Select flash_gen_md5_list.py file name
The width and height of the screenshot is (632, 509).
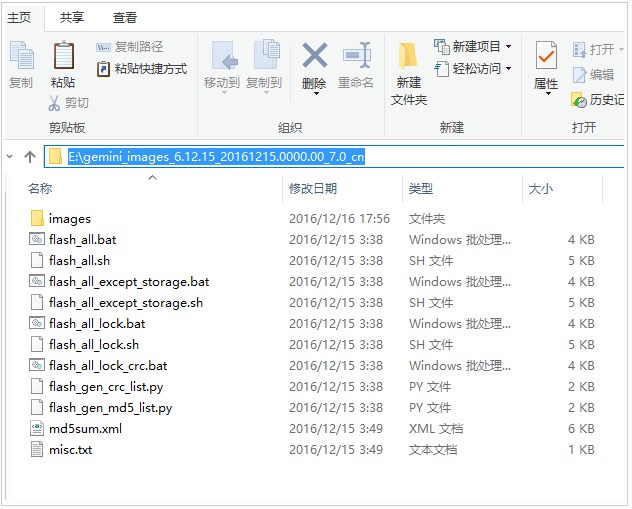(110, 408)
